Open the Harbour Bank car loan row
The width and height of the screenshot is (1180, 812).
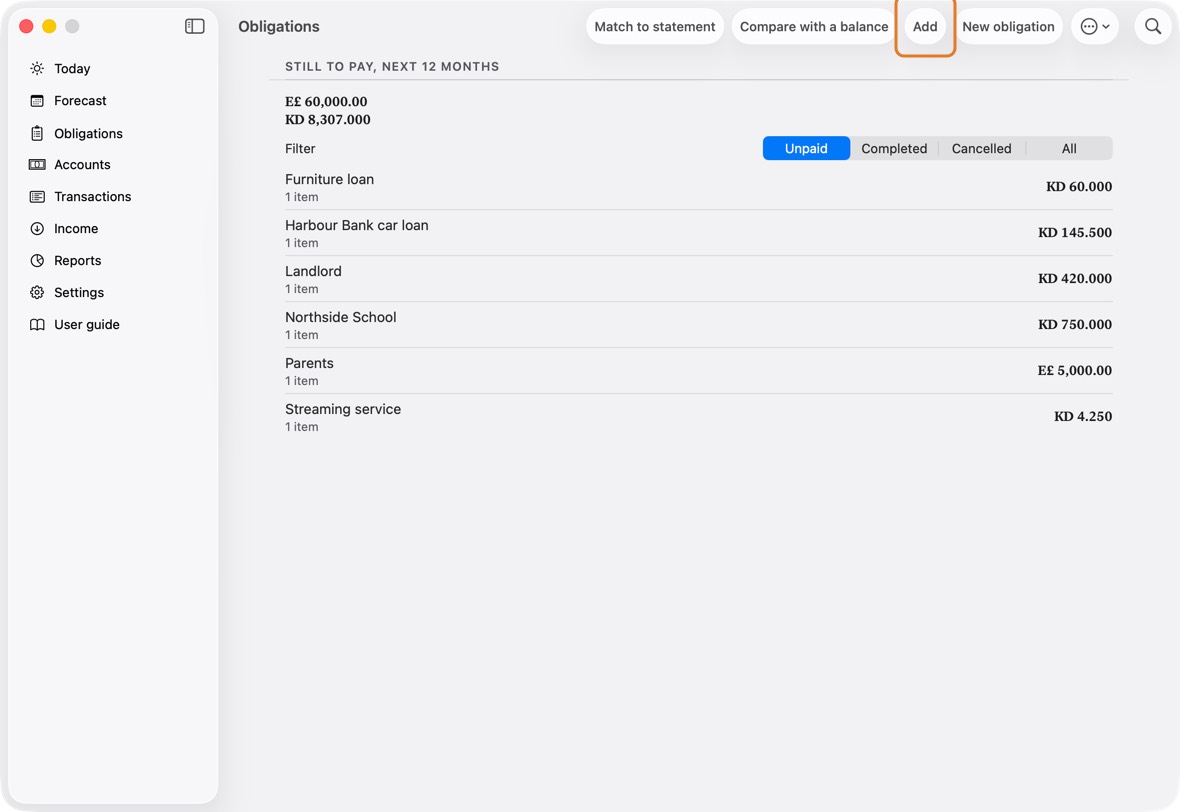coord(698,233)
